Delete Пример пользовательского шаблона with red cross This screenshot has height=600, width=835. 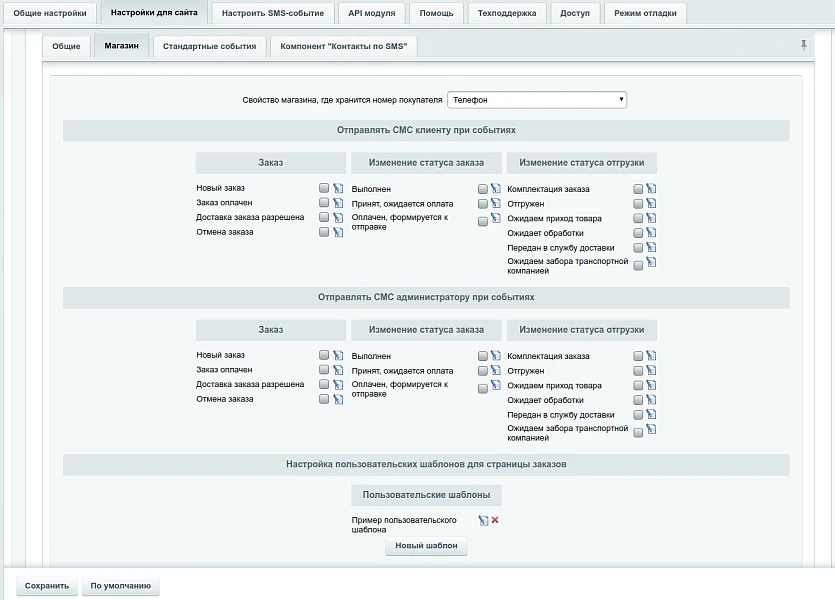495,520
